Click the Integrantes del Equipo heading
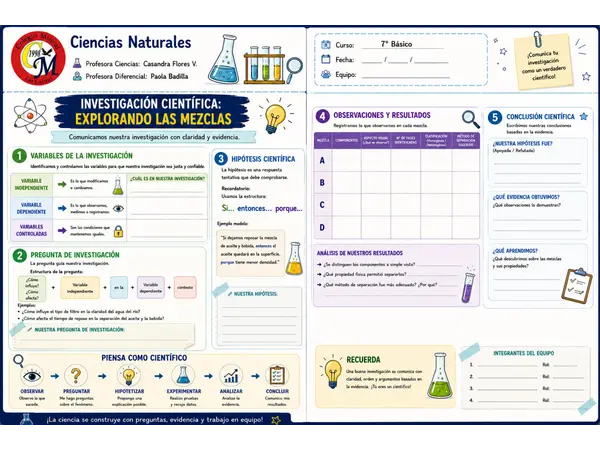This screenshot has height=450, width=600. (x=523, y=353)
